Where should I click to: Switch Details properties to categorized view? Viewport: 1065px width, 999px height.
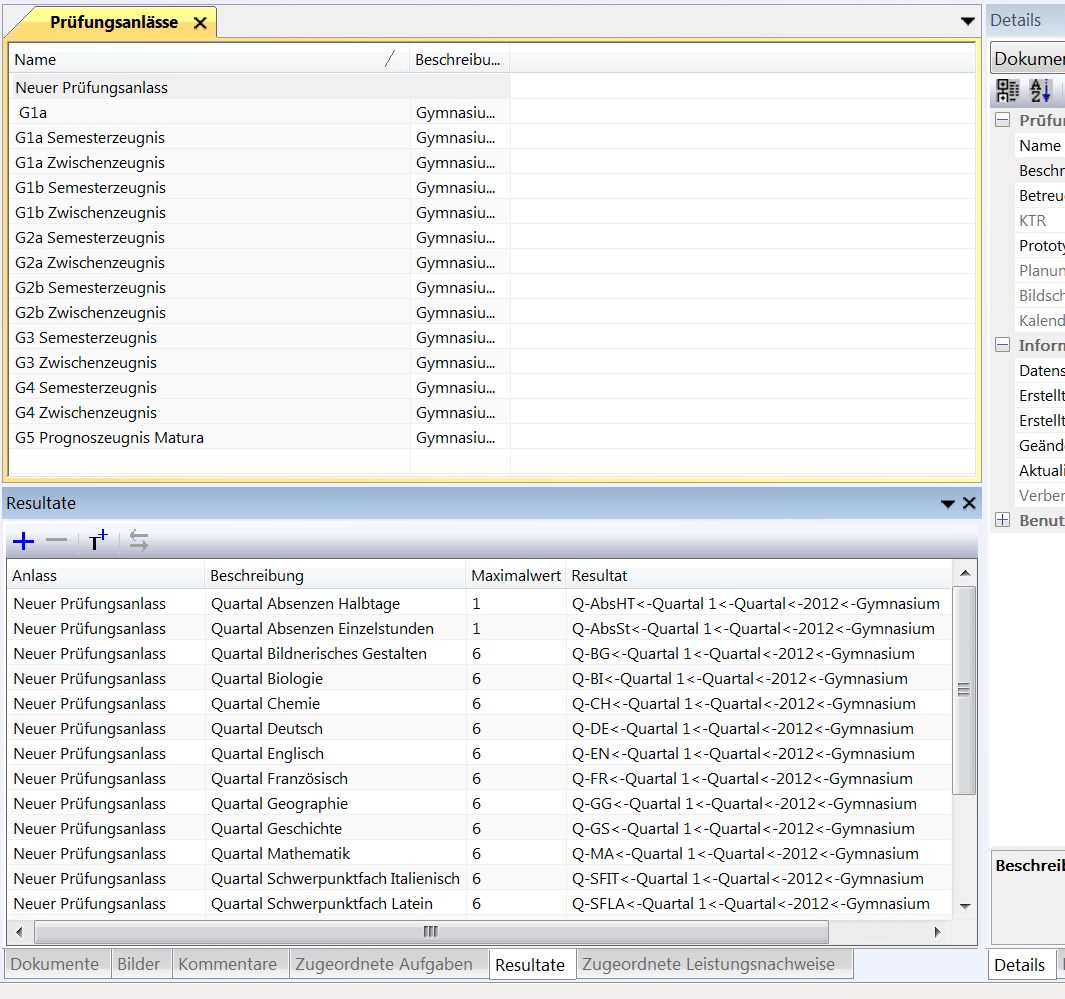click(x=1007, y=92)
